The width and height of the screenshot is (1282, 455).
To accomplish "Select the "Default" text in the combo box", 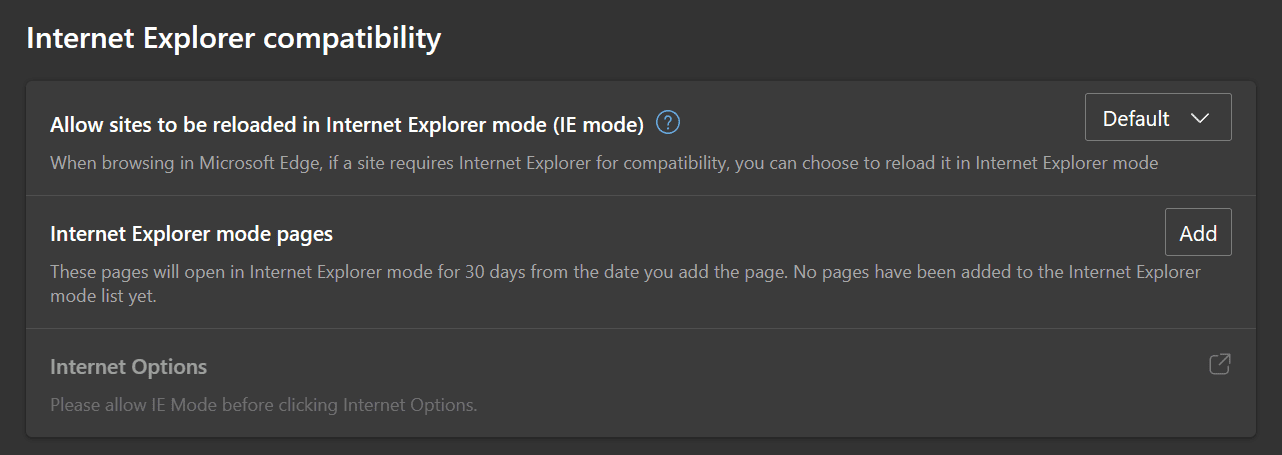I will pos(1136,118).
